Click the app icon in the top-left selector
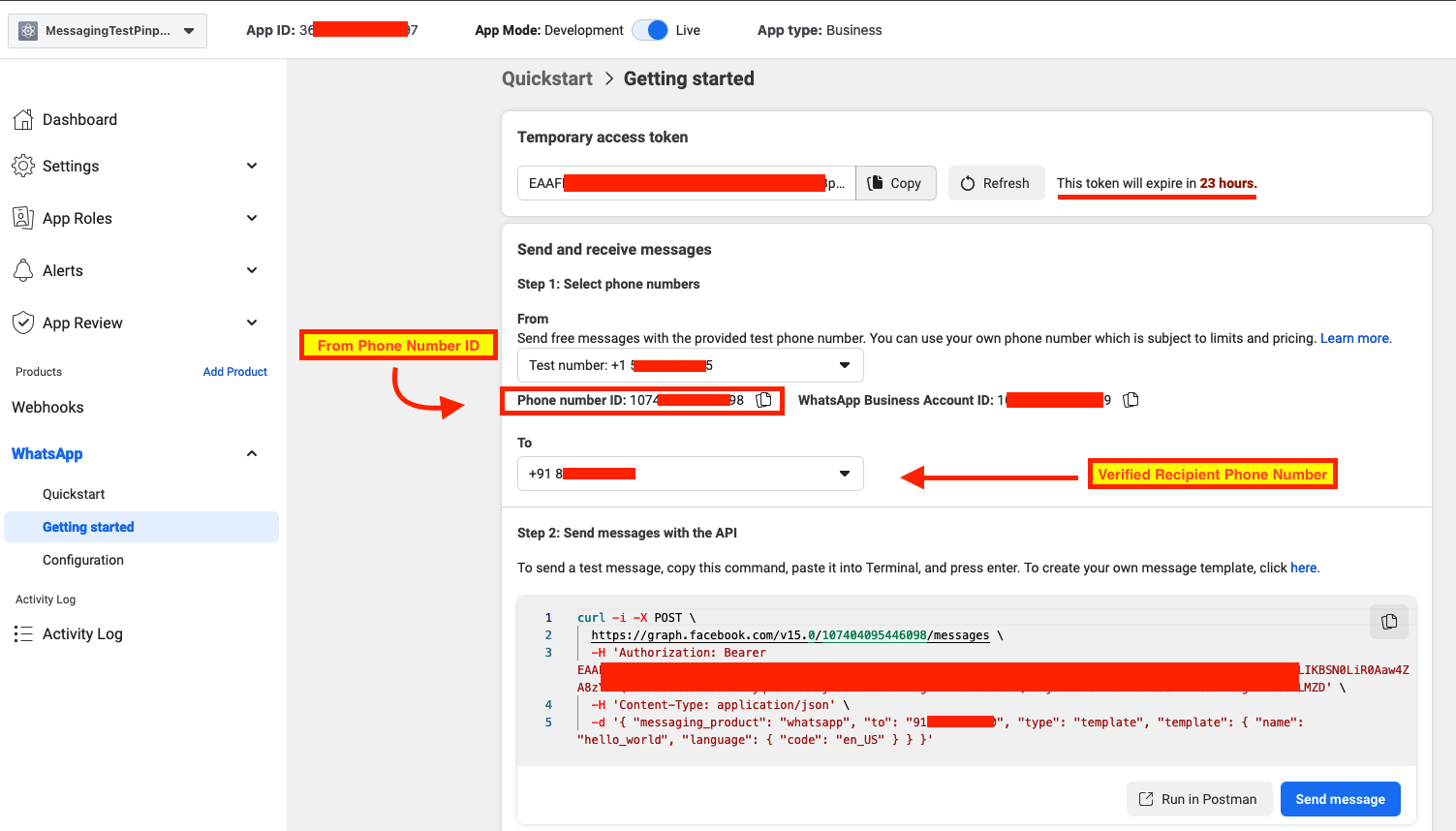Viewport: 1456px width, 831px height. 28,30
